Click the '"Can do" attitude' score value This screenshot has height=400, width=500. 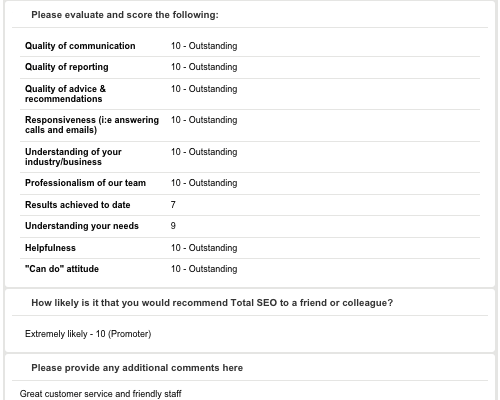point(204,269)
